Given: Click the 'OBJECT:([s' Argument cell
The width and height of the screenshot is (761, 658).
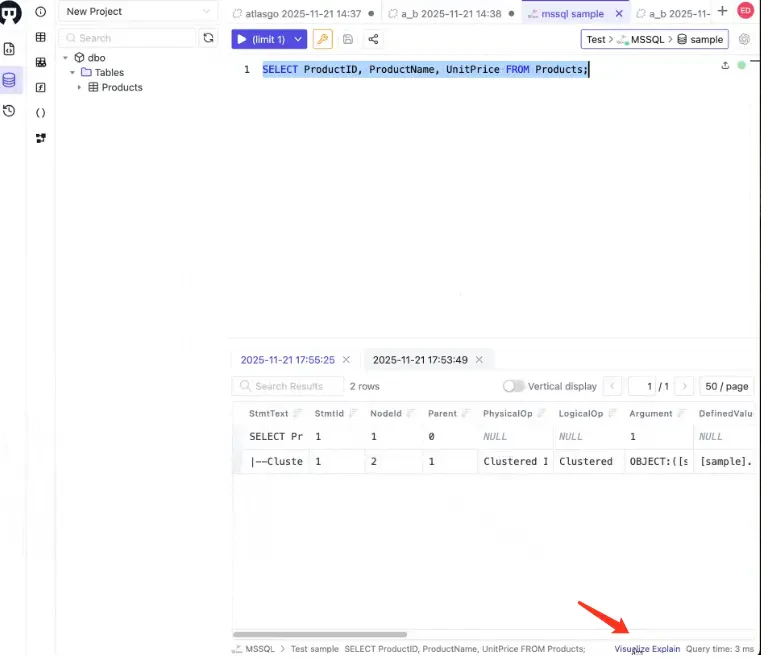Looking at the screenshot, I should (659, 461).
